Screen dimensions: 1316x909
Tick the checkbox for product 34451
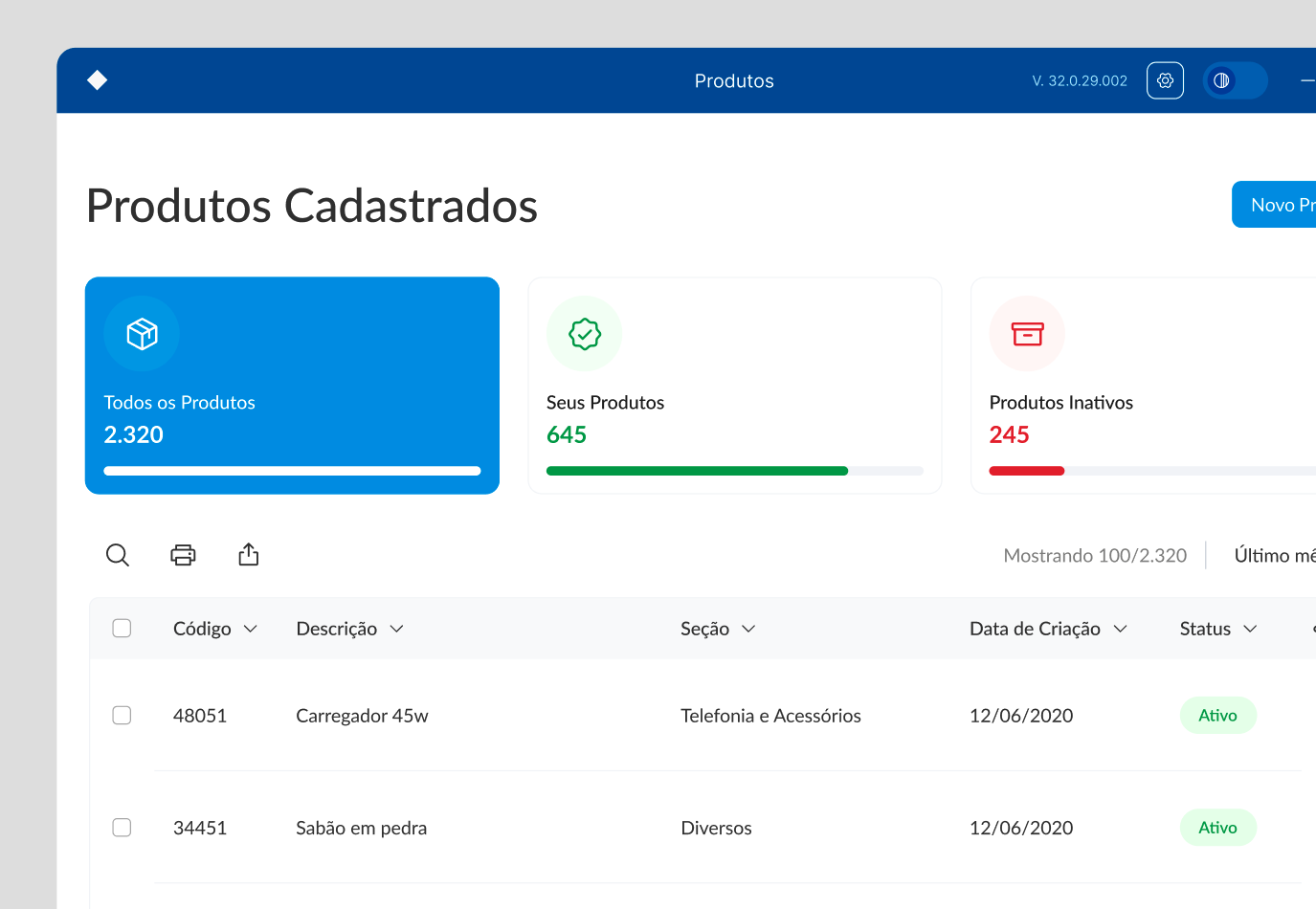coord(122,828)
